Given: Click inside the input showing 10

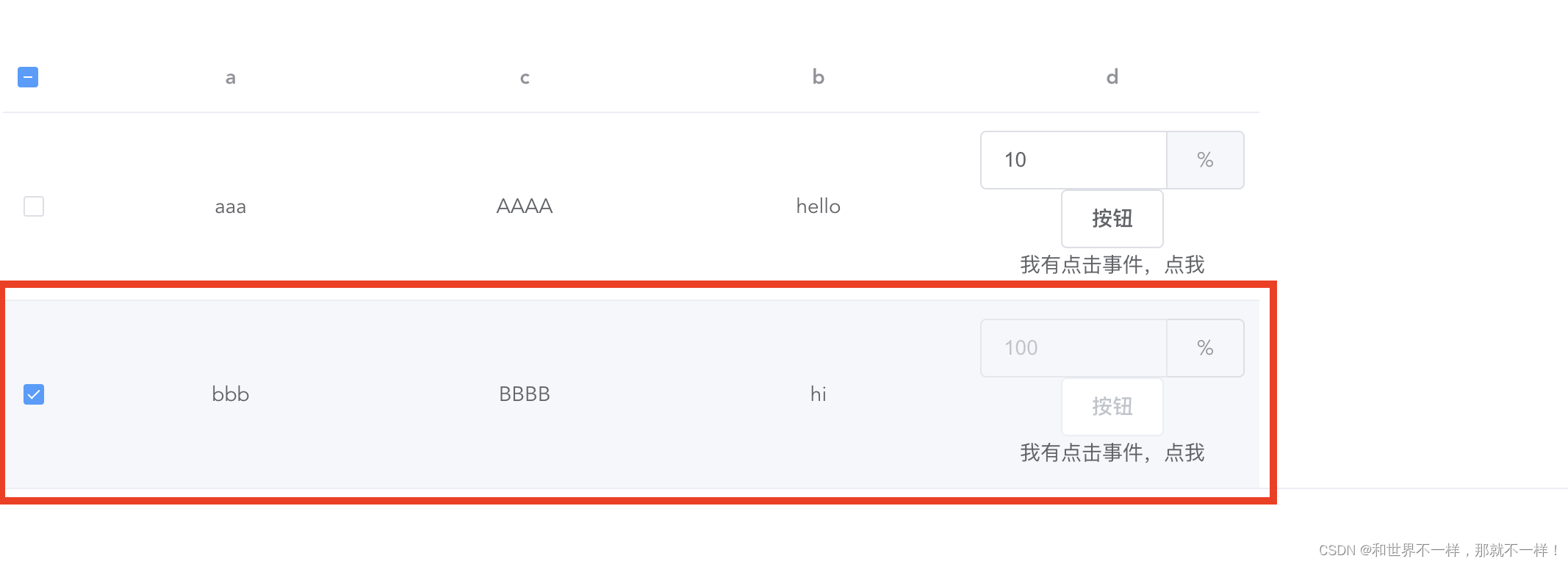Looking at the screenshot, I should point(1073,159).
